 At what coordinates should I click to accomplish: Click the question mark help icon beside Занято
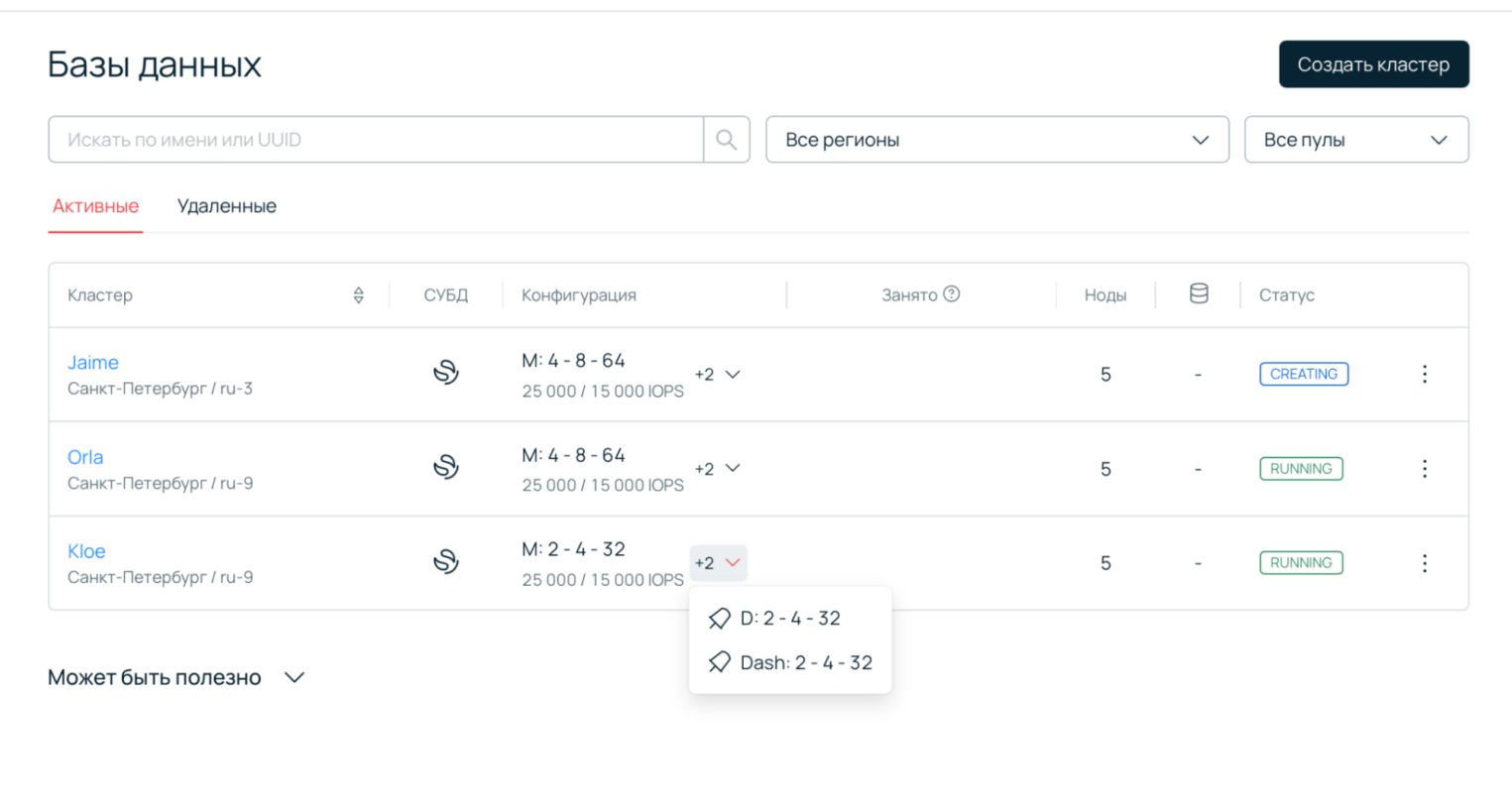pyautogui.click(x=954, y=293)
